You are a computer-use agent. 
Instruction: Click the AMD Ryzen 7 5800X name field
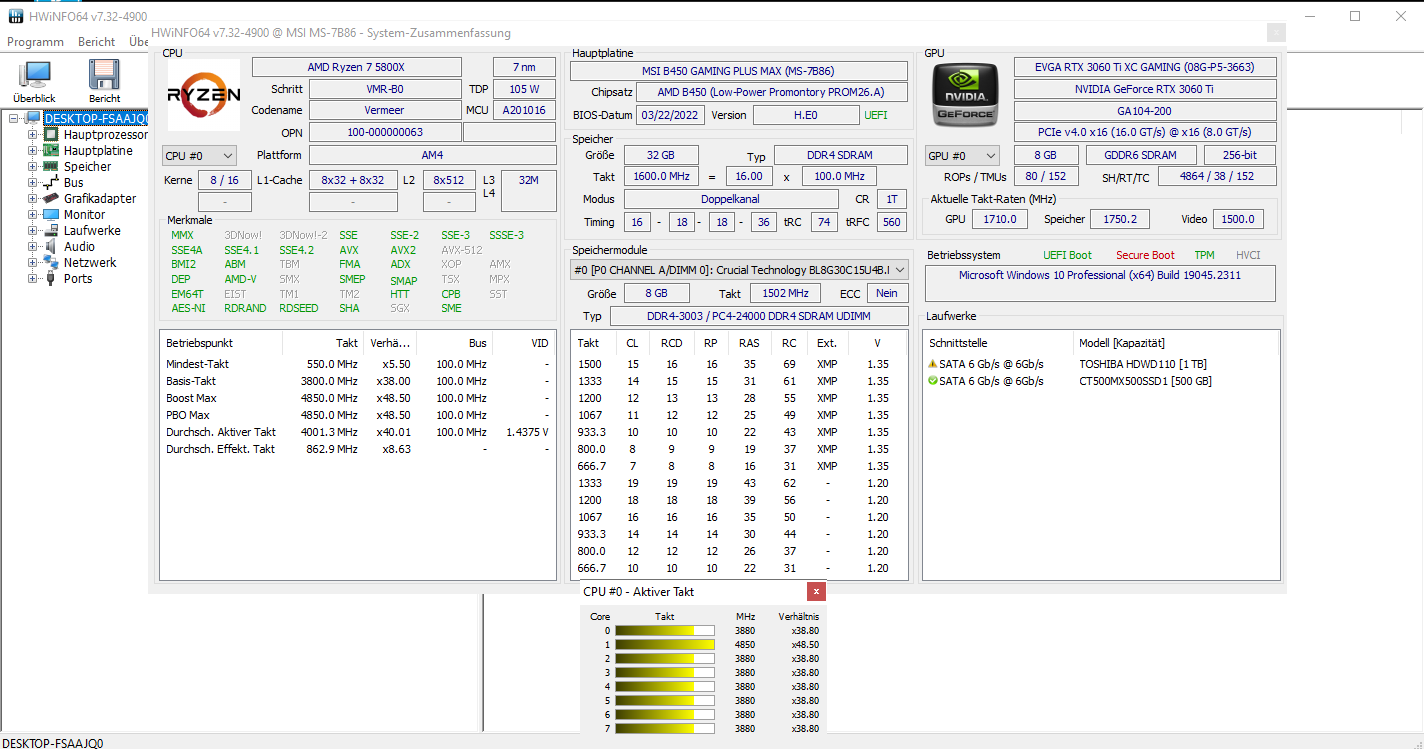tap(356, 67)
